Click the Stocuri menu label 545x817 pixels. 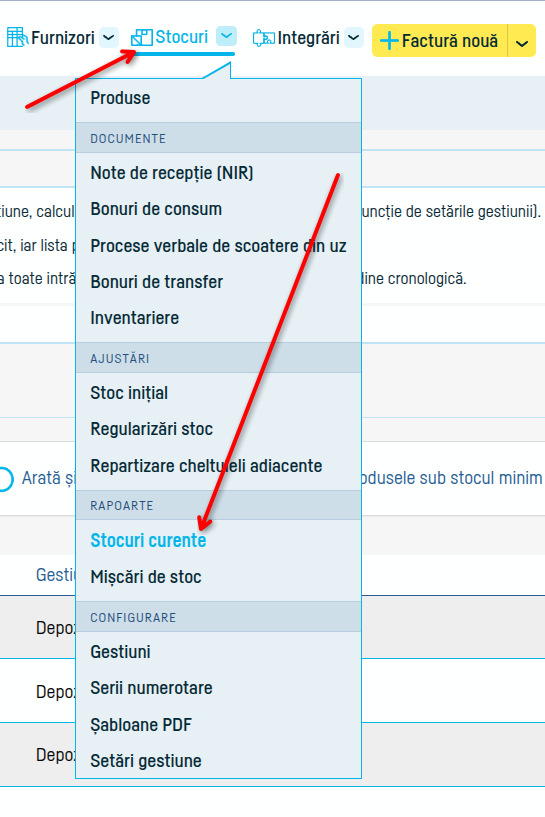(x=181, y=37)
